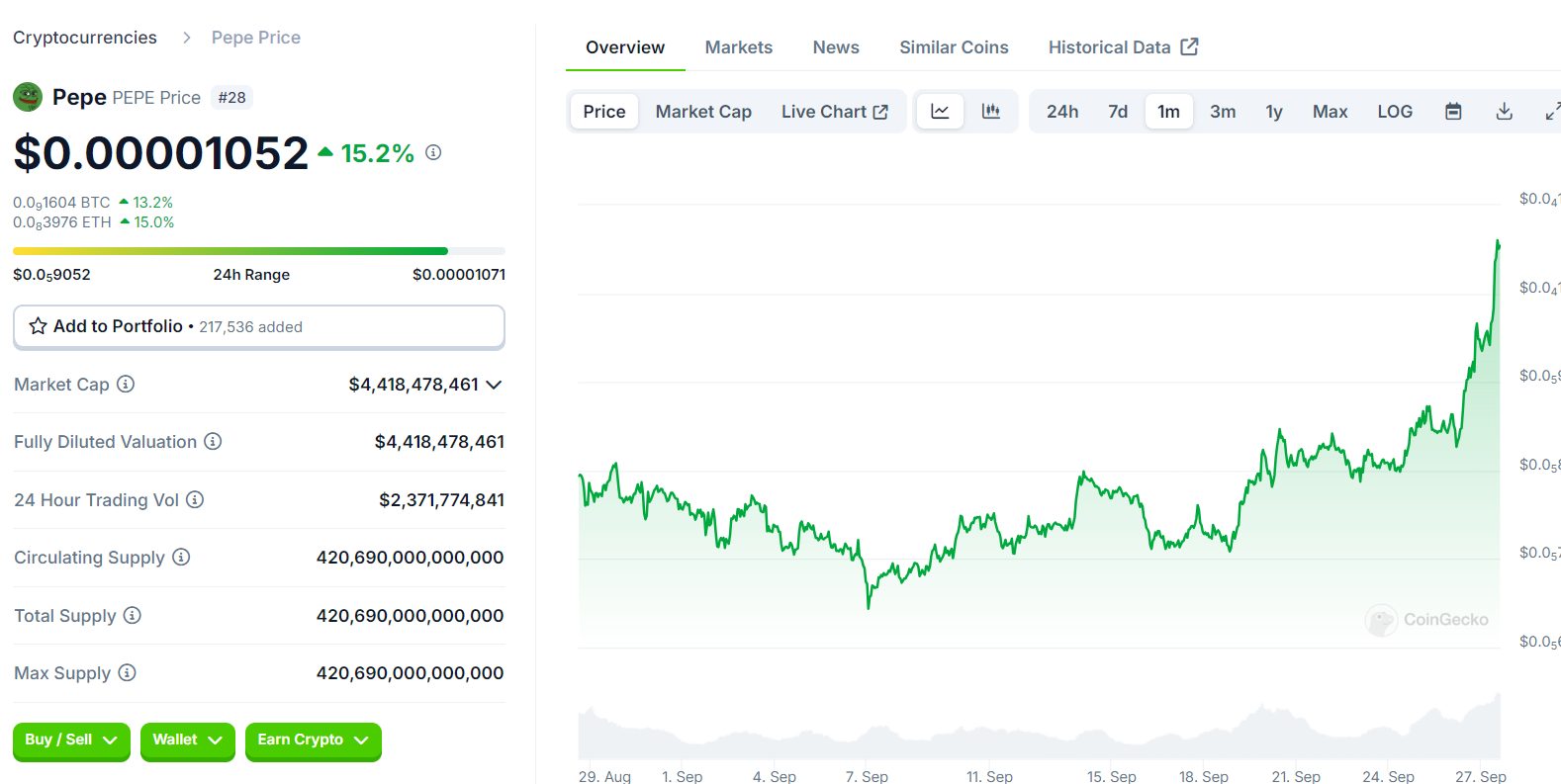Click the Pepe frog coin logo
This screenshot has width=1561, height=784.
click(28, 97)
